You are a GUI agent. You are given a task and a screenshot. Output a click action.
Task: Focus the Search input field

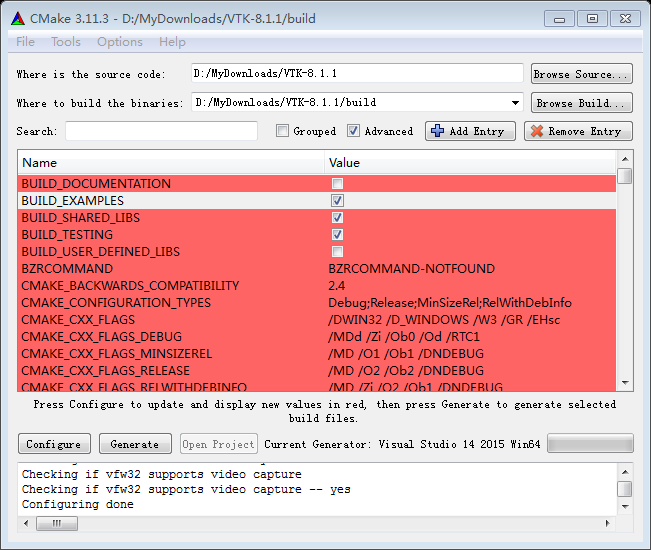pyautogui.click(x=162, y=131)
